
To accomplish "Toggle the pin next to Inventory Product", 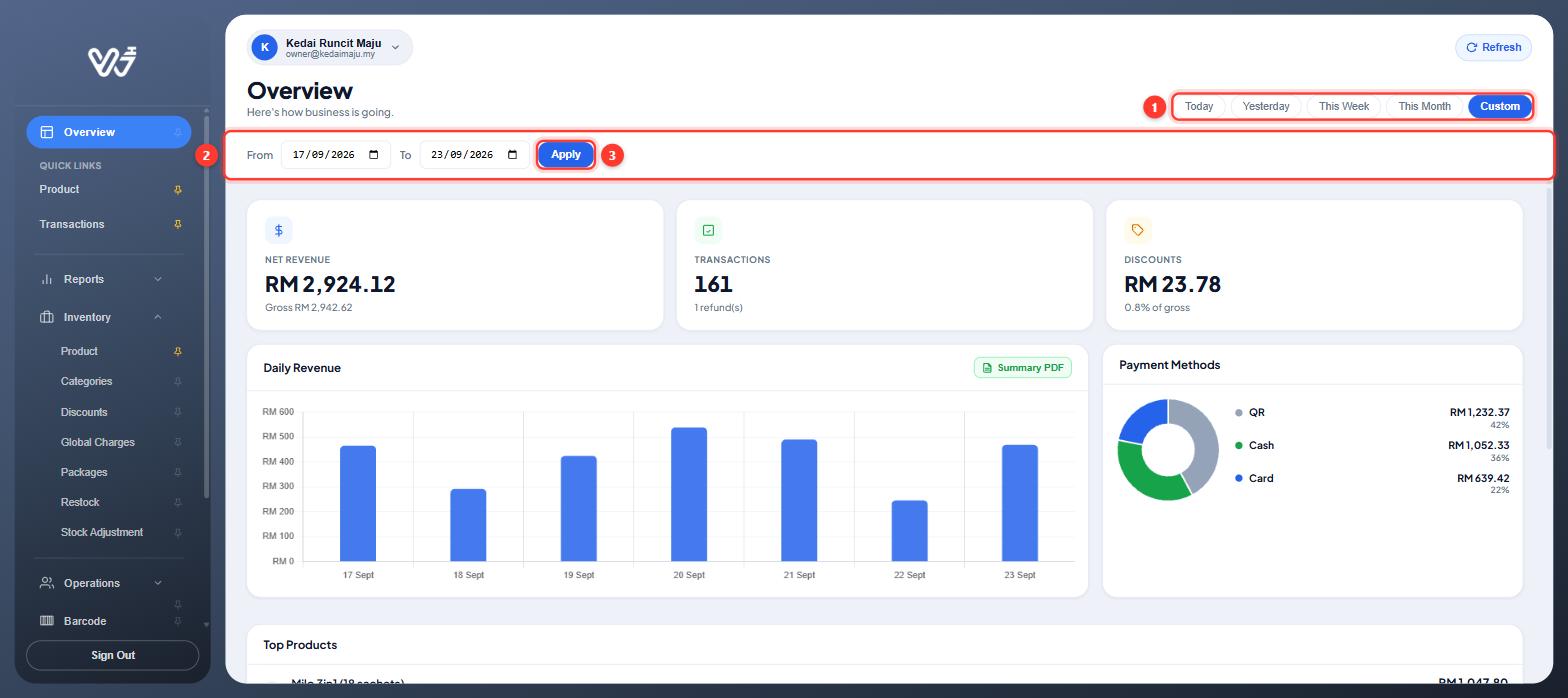I will click(178, 352).
